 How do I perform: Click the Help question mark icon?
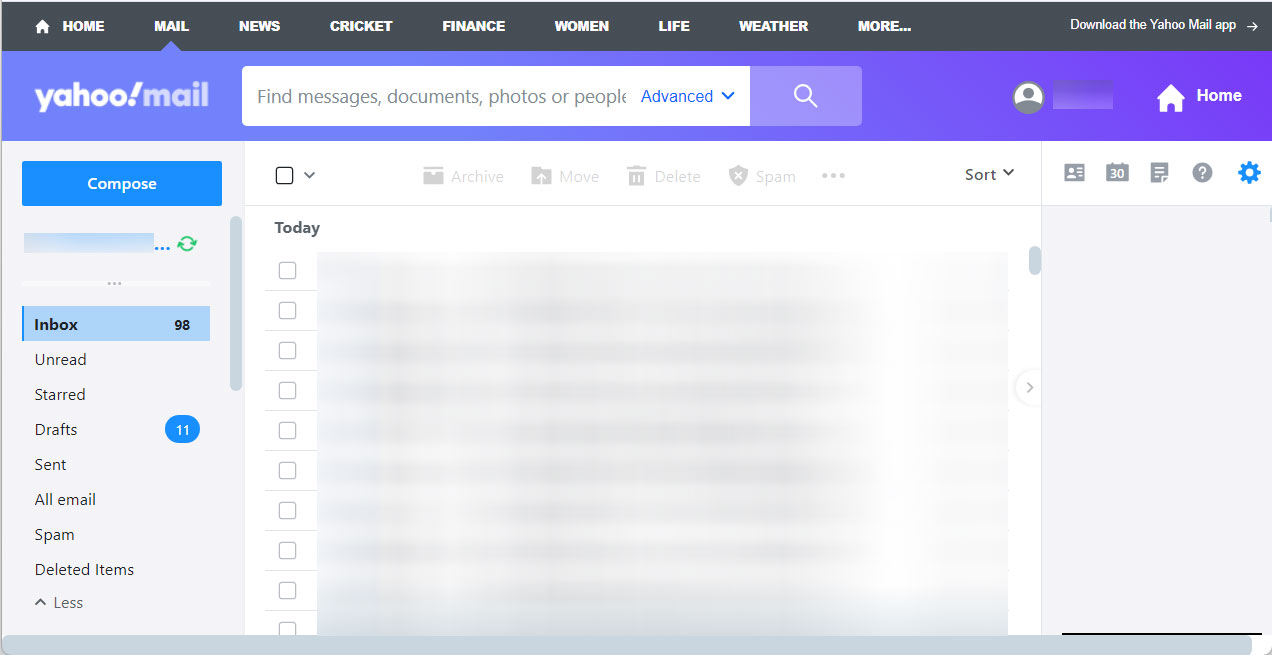(x=1202, y=172)
